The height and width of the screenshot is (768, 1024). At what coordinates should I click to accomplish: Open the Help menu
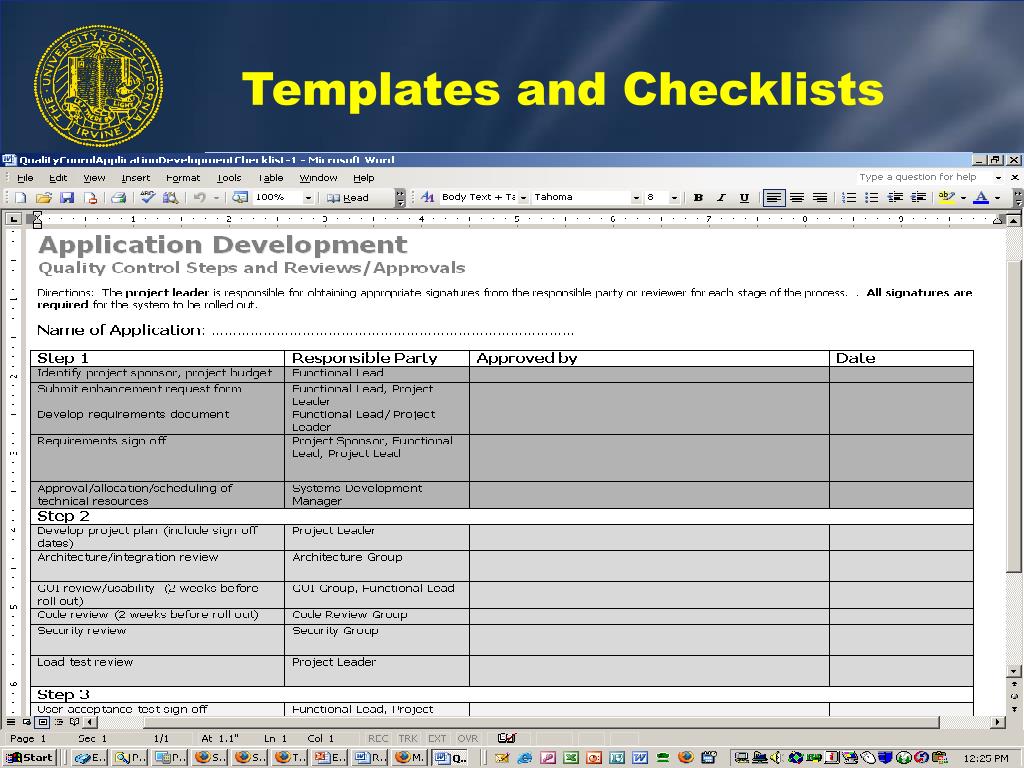point(364,178)
